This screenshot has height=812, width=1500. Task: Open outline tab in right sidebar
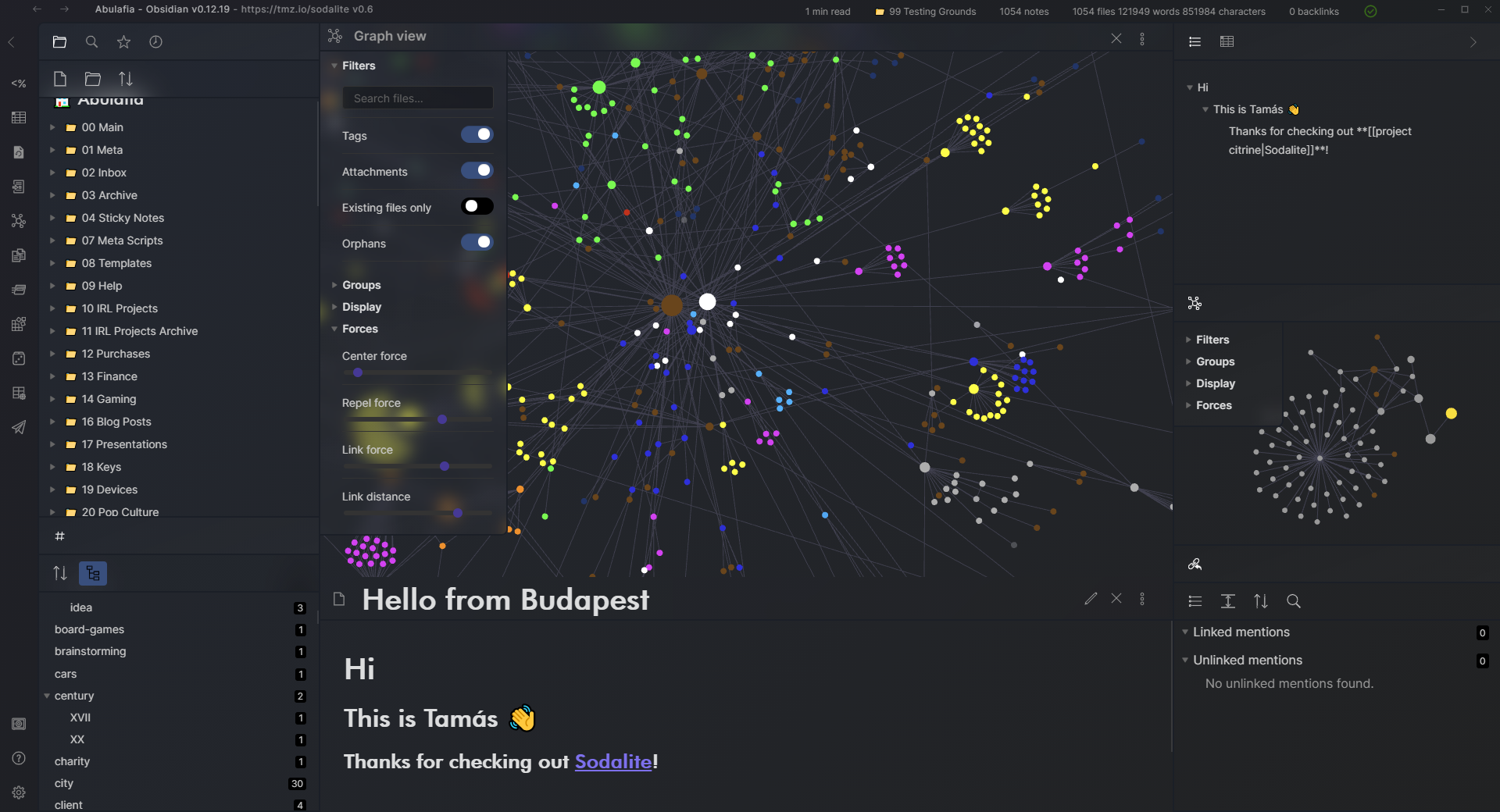1195,42
